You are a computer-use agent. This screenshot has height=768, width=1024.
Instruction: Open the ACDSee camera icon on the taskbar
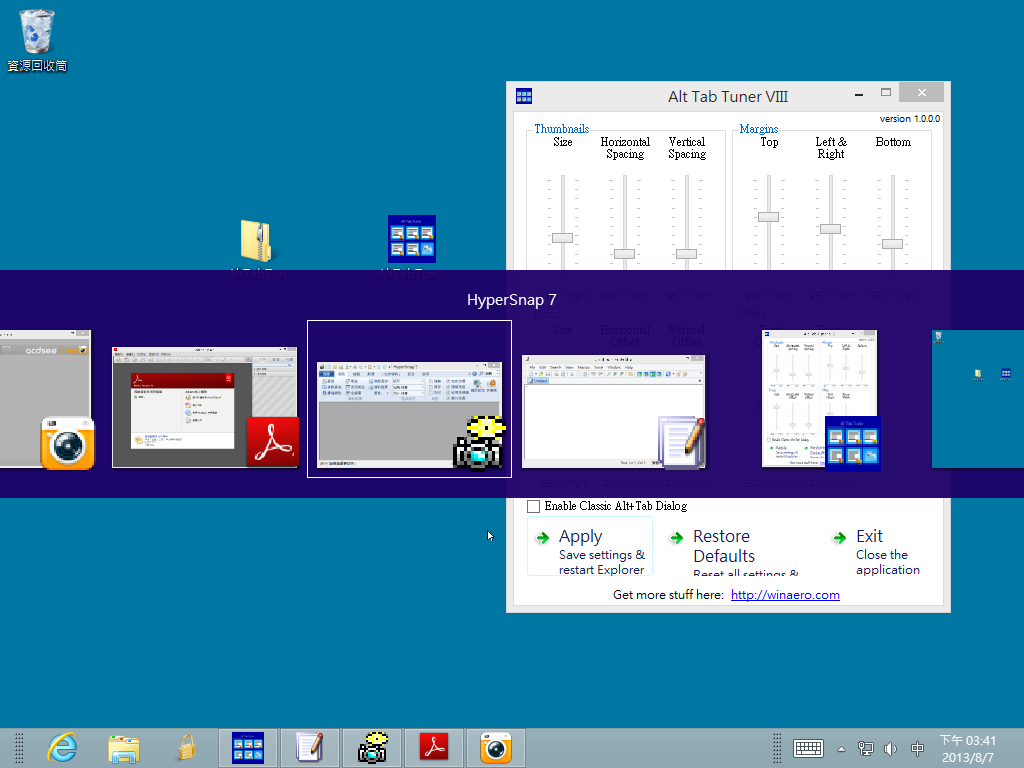coord(496,747)
